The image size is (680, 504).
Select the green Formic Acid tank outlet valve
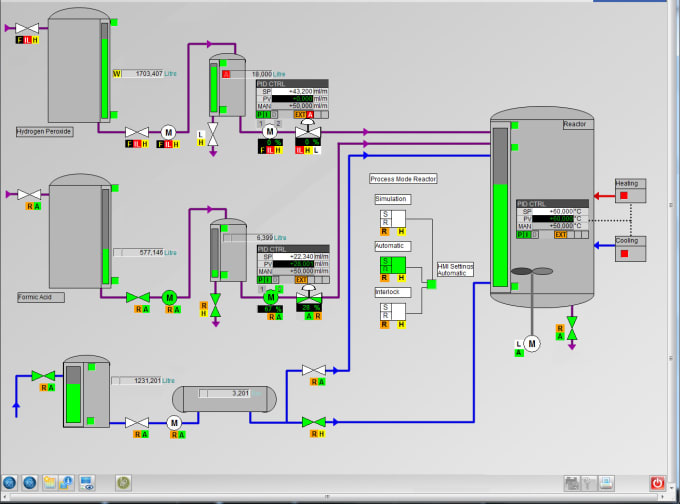coord(138,298)
